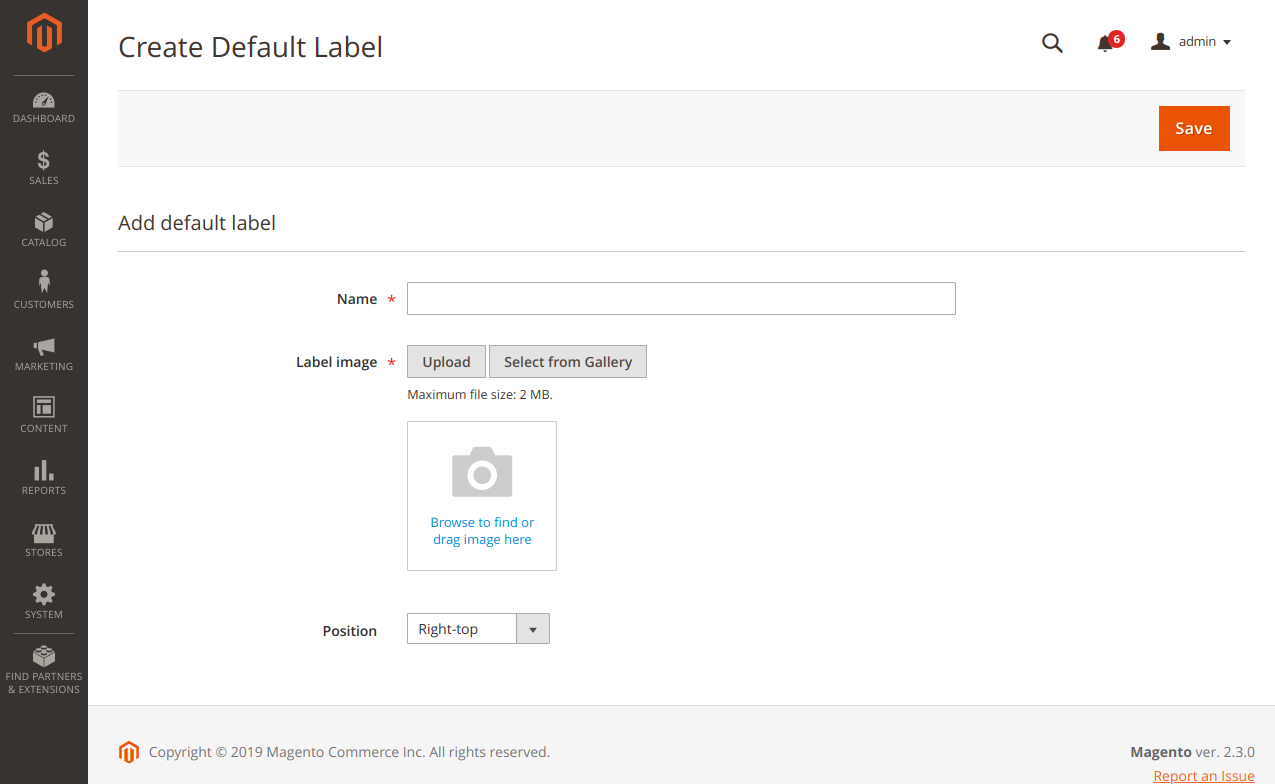This screenshot has height=784, width=1275.
Task: Click the admin user avatar icon
Action: (1160, 42)
